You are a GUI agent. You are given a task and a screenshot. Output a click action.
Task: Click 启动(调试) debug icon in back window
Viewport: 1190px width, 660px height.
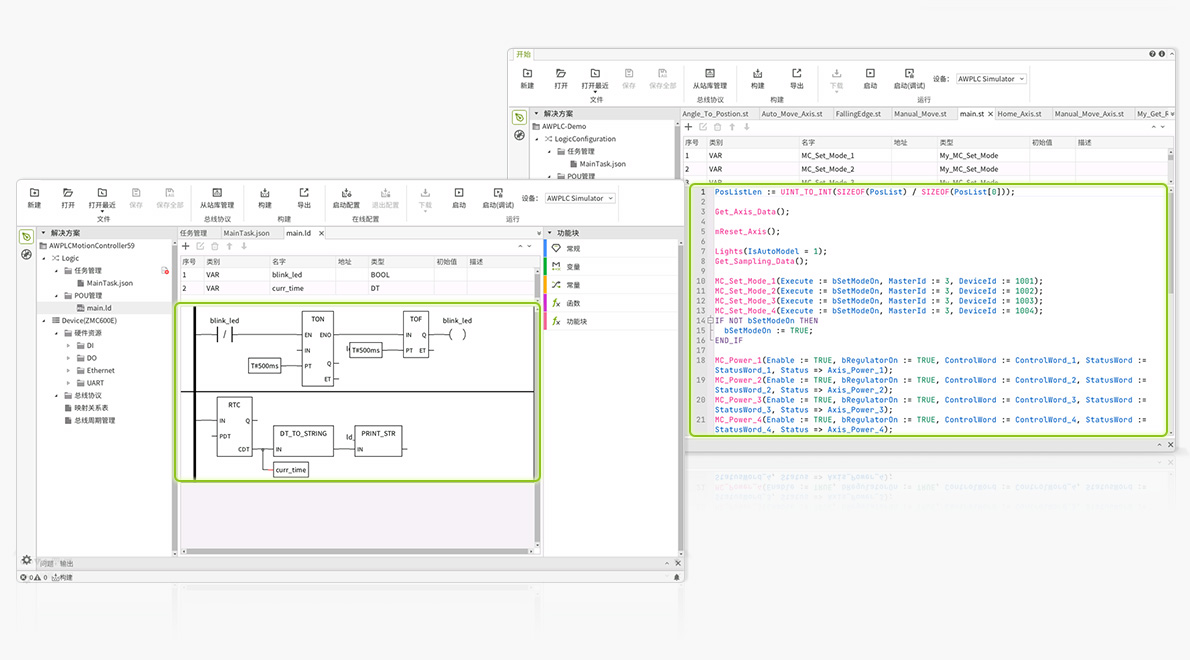(909, 74)
